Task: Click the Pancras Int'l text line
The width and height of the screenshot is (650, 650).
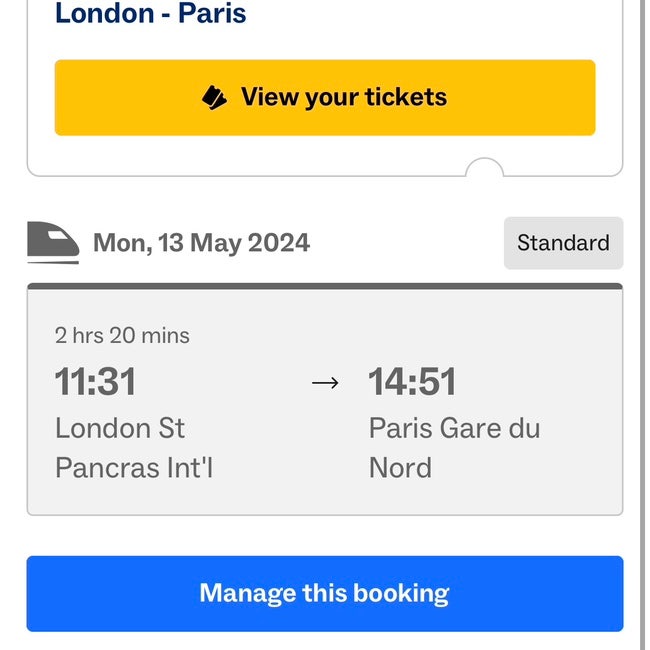Action: [134, 468]
